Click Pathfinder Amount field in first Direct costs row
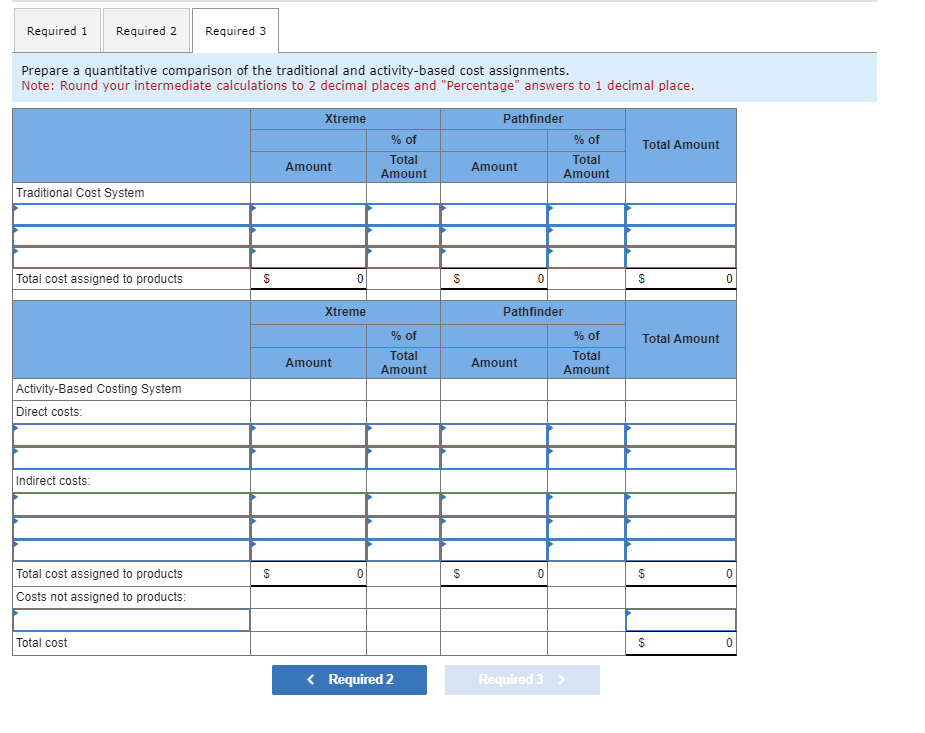Image resolution: width=925 pixels, height=733 pixels. pyautogui.click(x=494, y=435)
